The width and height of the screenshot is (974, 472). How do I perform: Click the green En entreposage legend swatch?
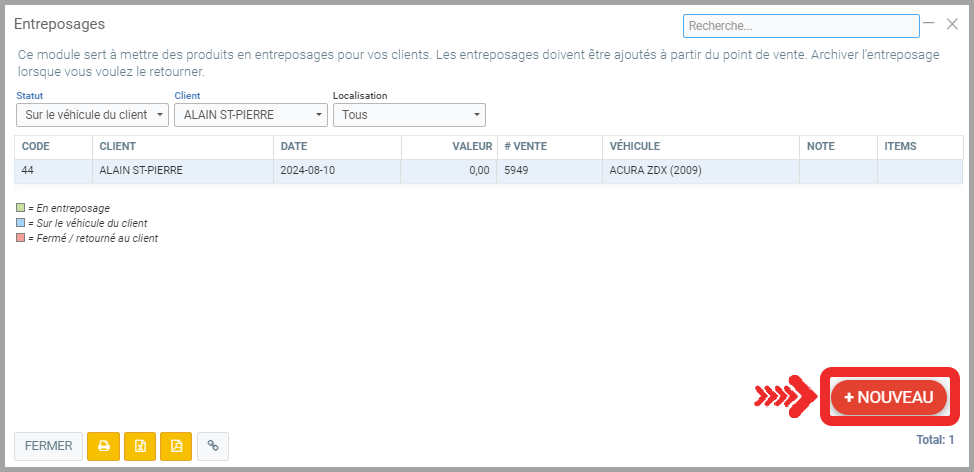[21, 208]
